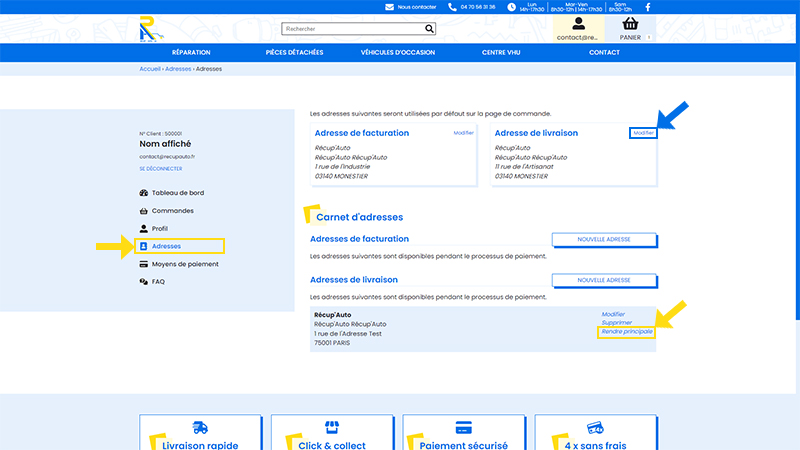Modify the Adresse de facturation

[463, 133]
